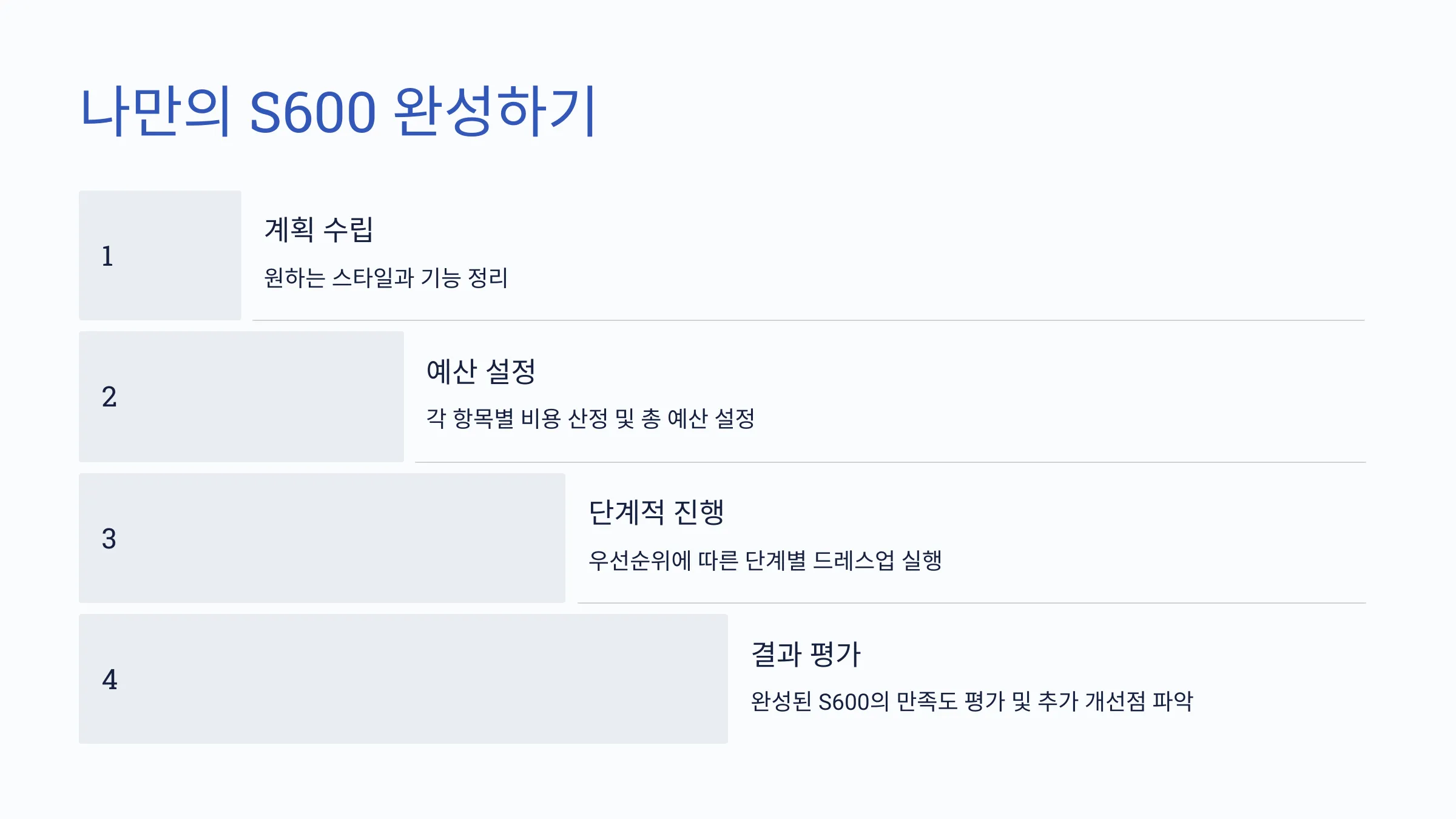
Task: Click the 계획 수립 heading
Action: [x=319, y=230]
